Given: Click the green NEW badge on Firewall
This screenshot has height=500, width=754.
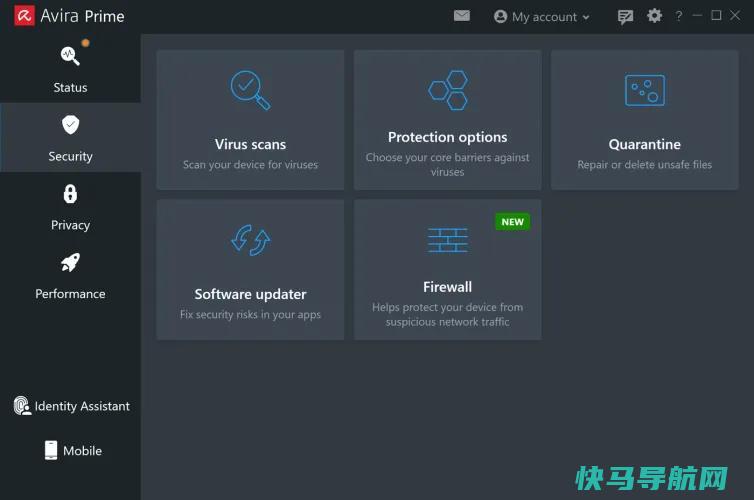Looking at the screenshot, I should pyautogui.click(x=513, y=222).
